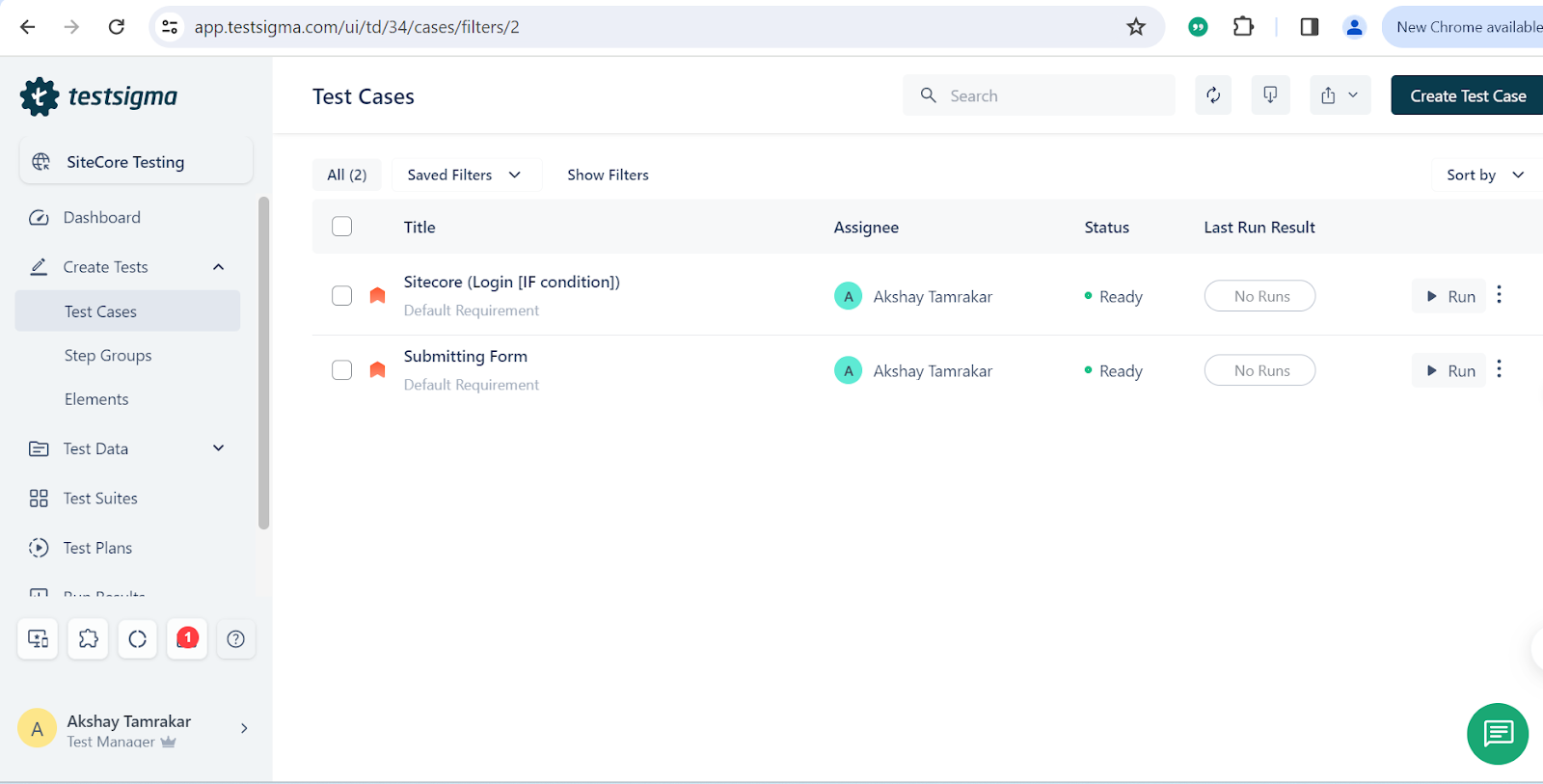Open Elements in sidebar
Viewport: 1543px width, 784px height.
coord(96,399)
